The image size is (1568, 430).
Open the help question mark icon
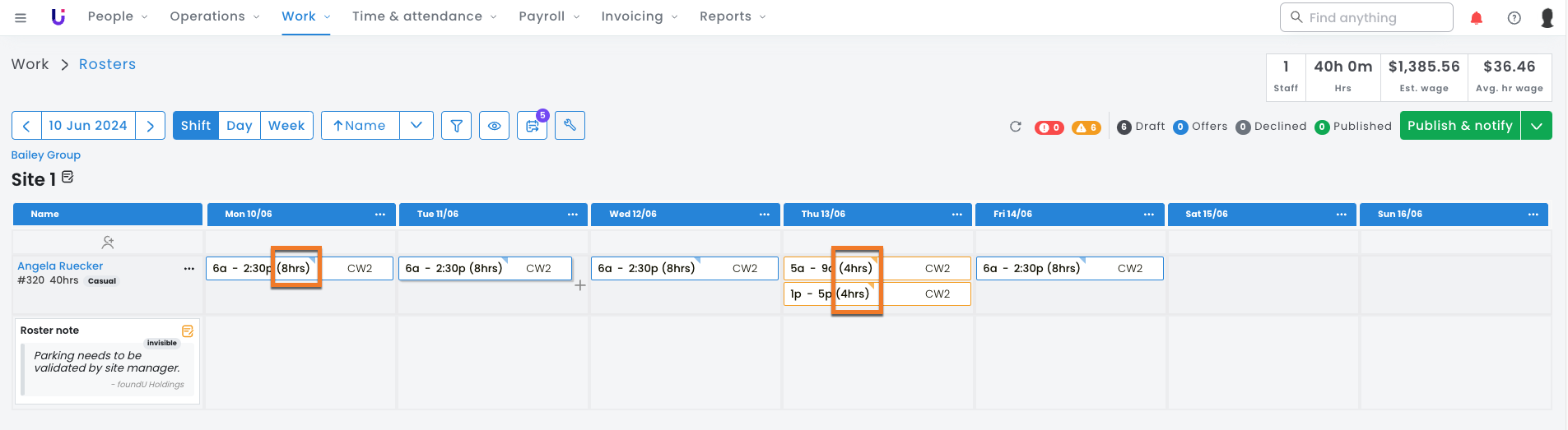[1514, 18]
